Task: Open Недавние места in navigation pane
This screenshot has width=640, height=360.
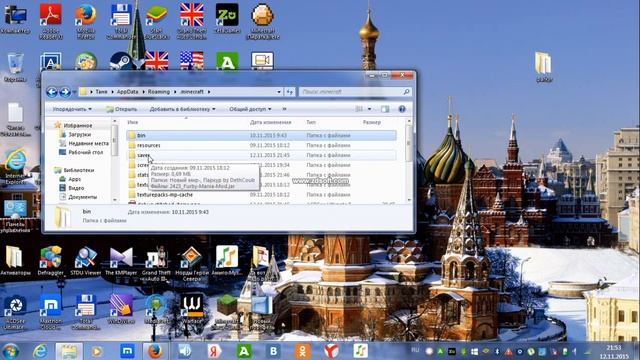Action: (x=88, y=143)
